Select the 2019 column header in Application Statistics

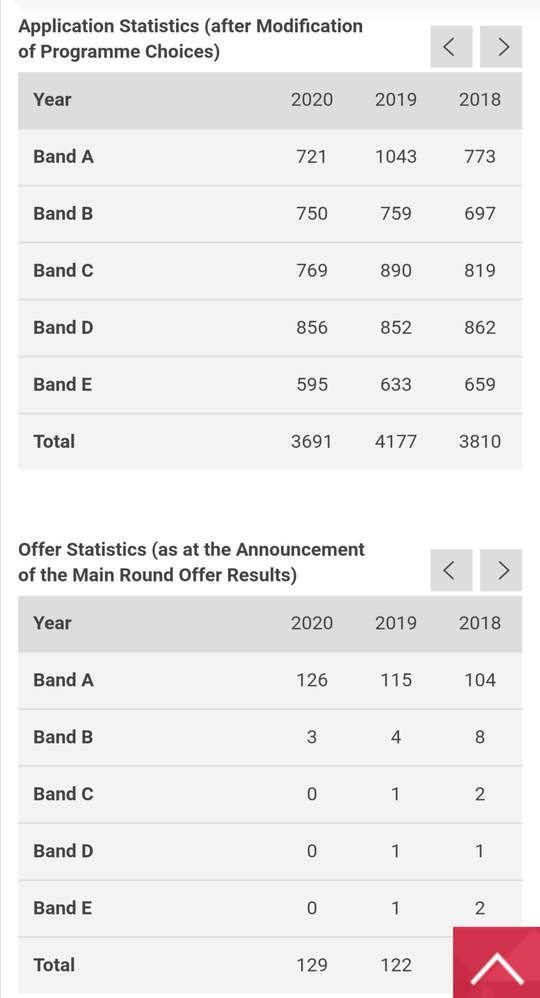click(395, 100)
